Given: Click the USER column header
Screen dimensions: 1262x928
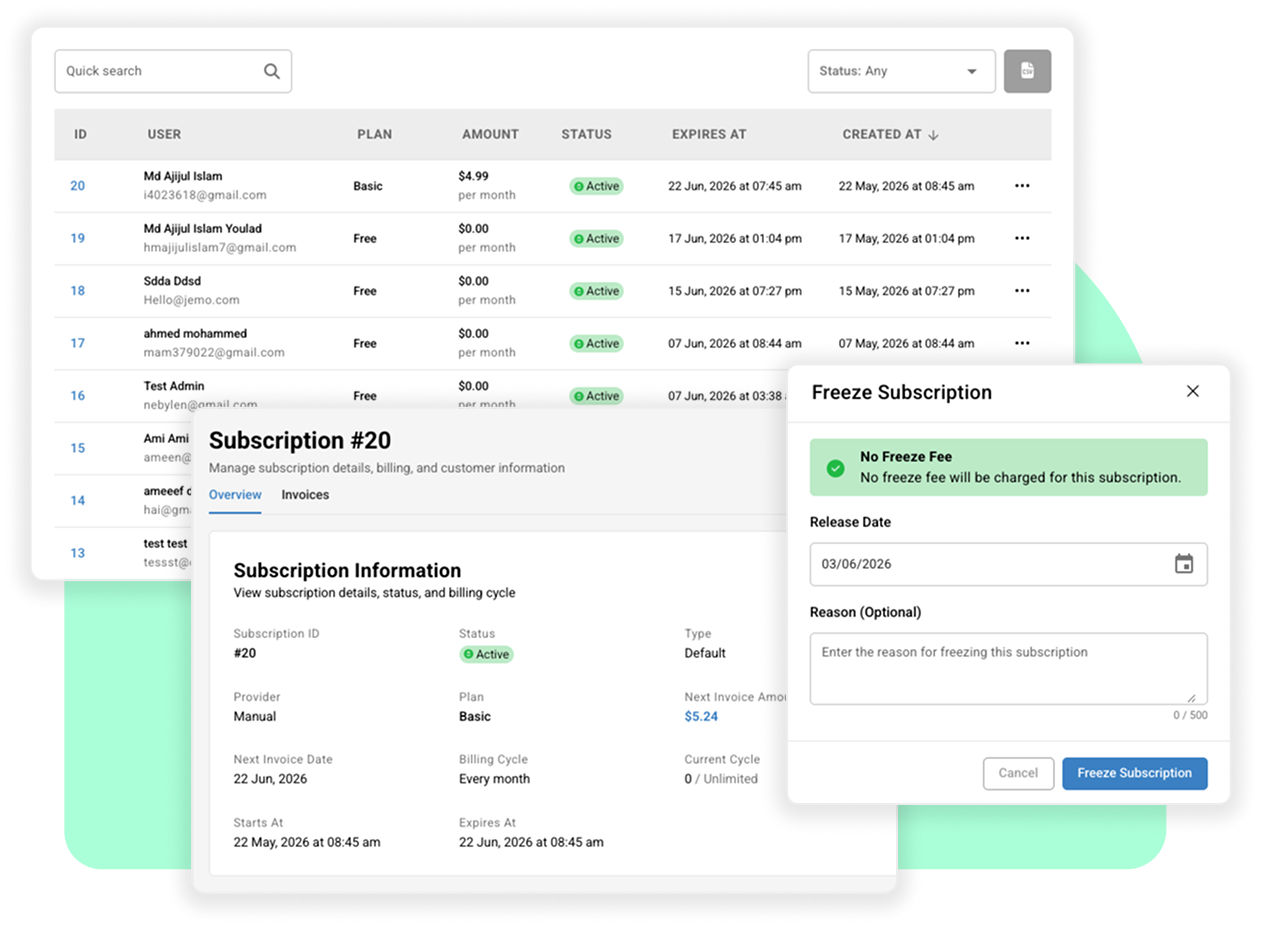Looking at the screenshot, I should (164, 134).
